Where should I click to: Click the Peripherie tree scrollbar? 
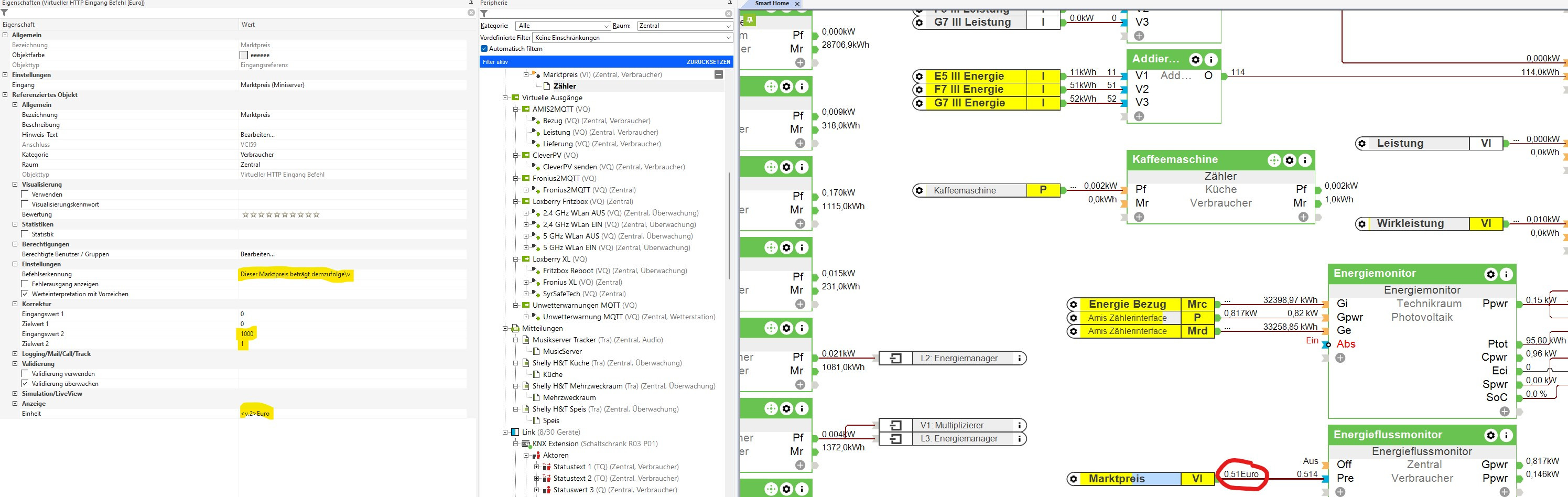pyautogui.click(x=729, y=225)
